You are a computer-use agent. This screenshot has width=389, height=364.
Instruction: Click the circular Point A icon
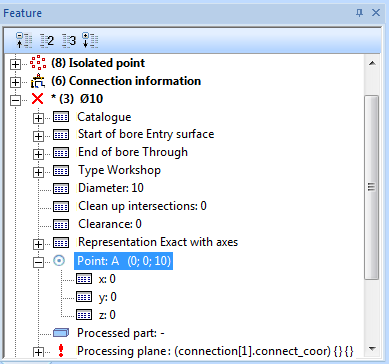tap(59, 261)
